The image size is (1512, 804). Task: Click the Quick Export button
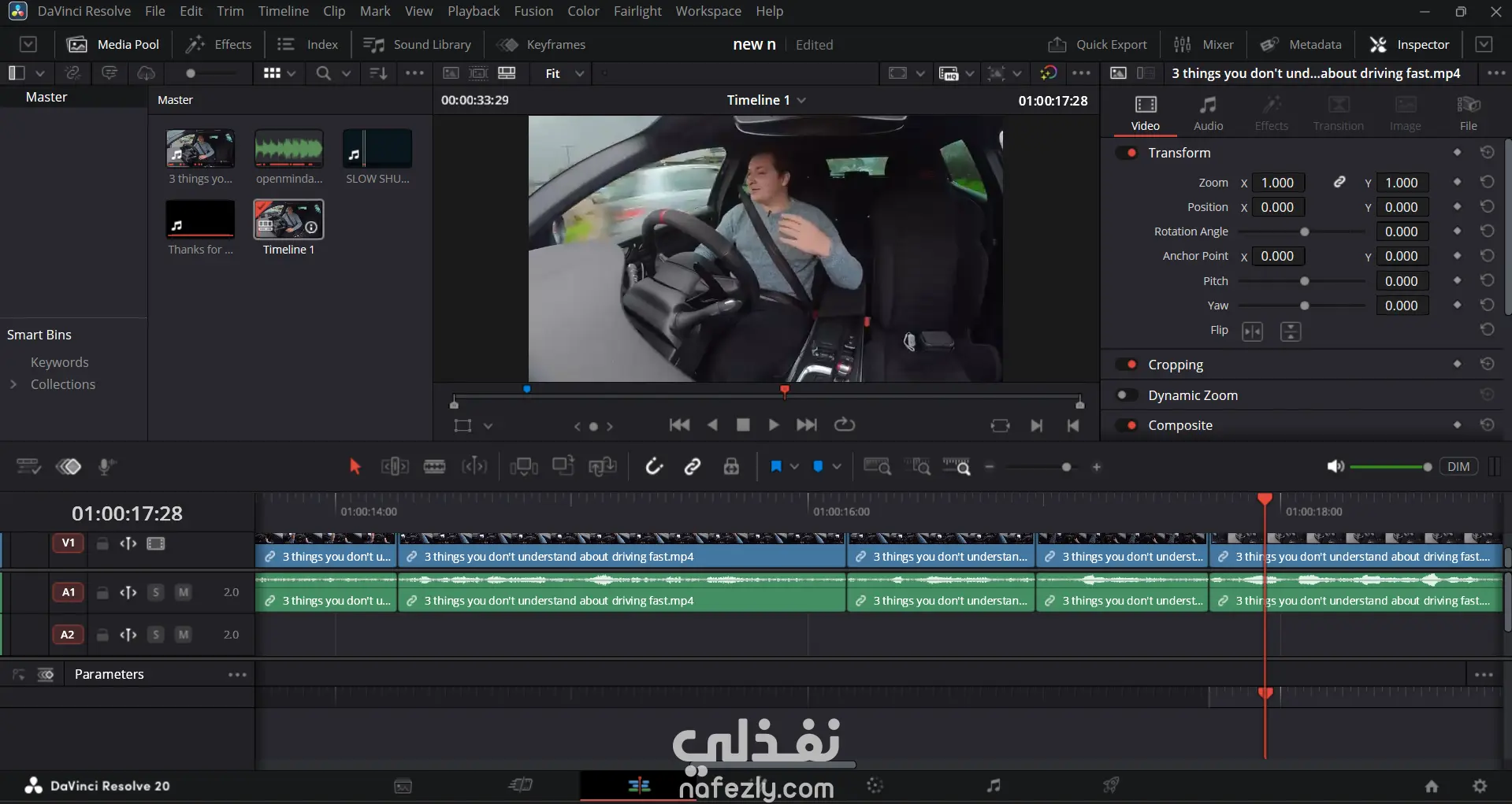[x=1098, y=44]
